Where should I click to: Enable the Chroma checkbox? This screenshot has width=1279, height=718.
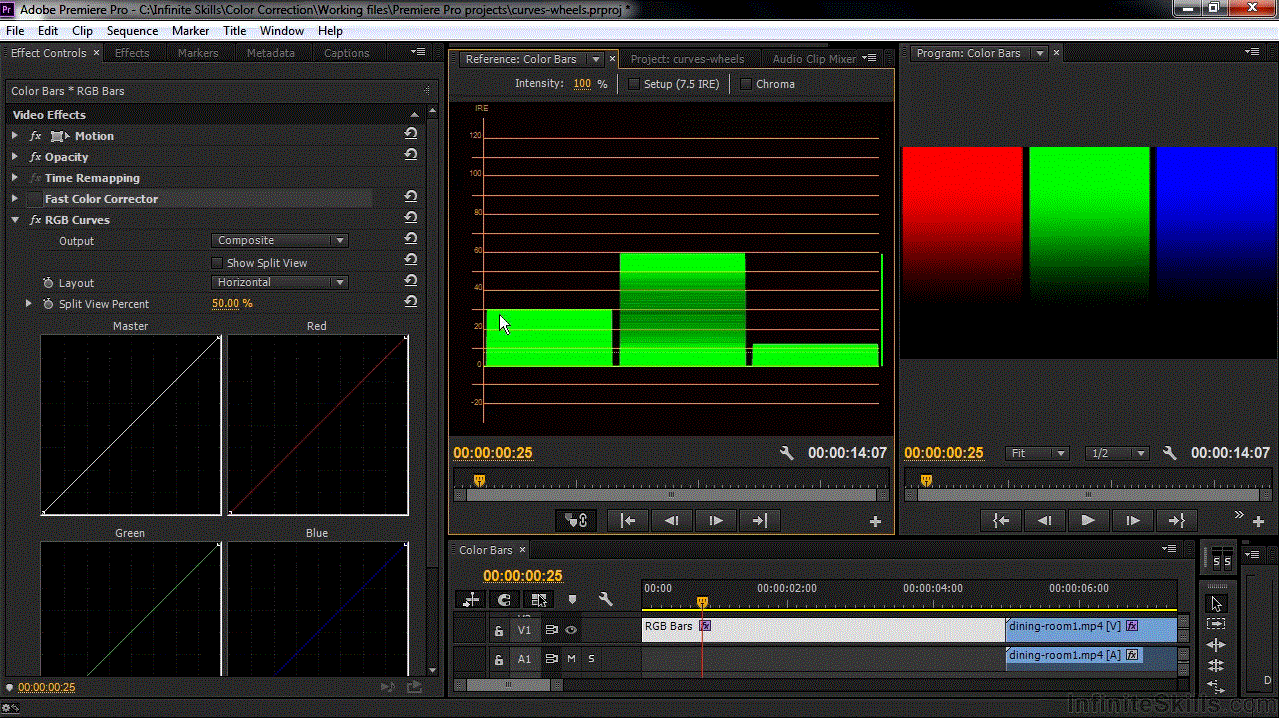(745, 84)
